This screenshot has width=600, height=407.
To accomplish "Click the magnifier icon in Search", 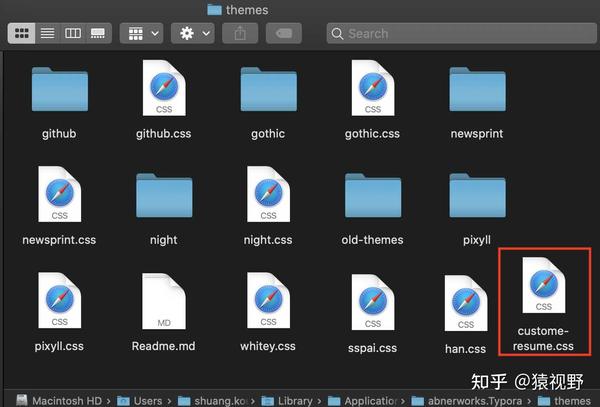I will pos(337,34).
